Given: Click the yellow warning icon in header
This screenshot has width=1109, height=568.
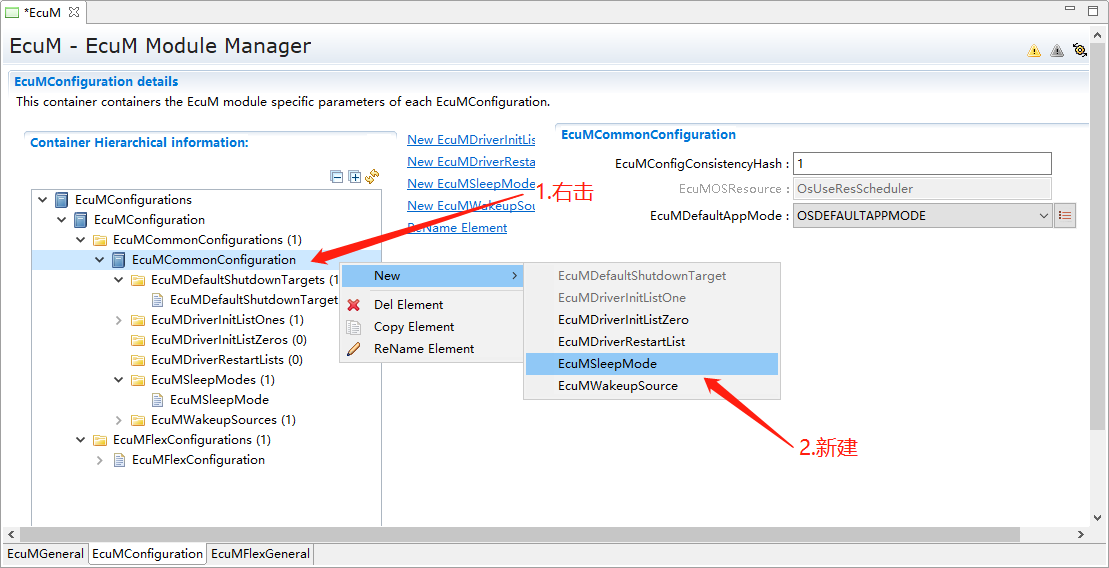Looking at the screenshot, I should 1034,51.
